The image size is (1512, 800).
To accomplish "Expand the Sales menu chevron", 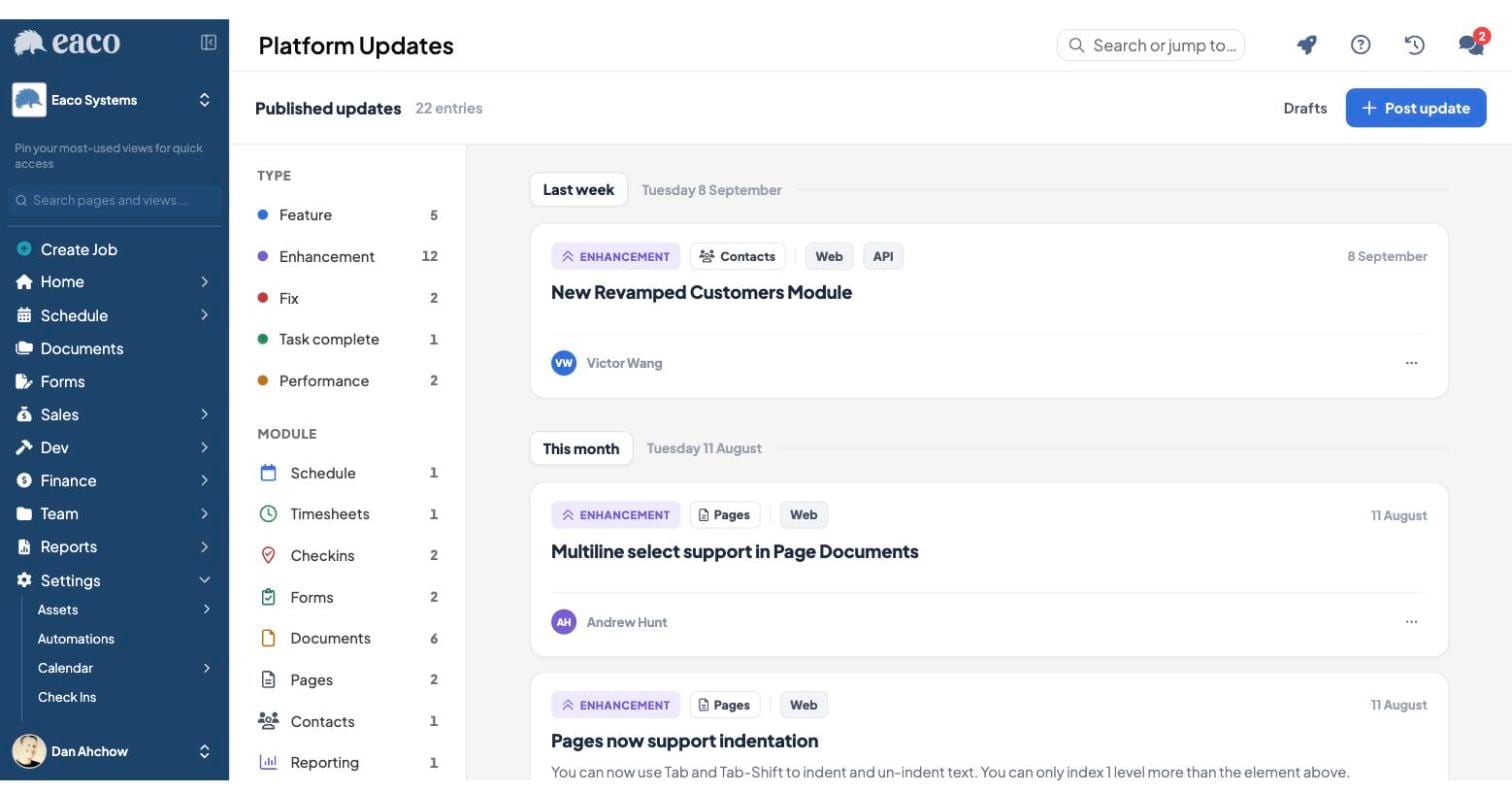I will tap(204, 414).
